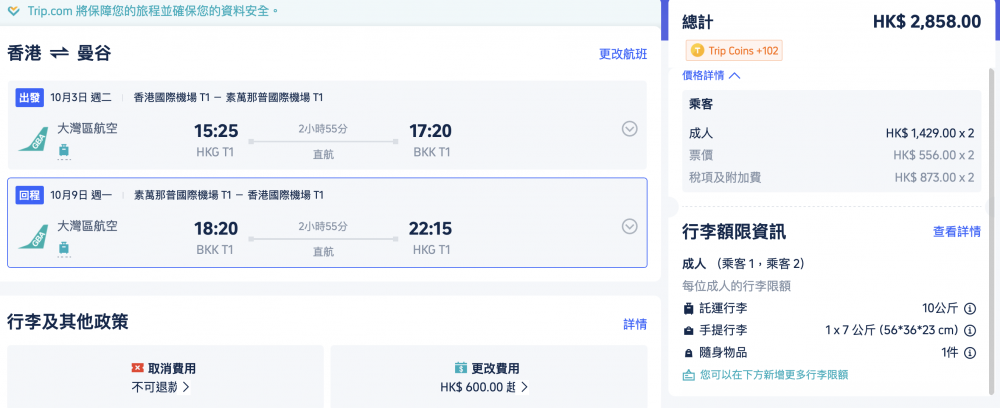Select the 回程 return flight card
This screenshot has width=1000, height=408.
[x=327, y=222]
